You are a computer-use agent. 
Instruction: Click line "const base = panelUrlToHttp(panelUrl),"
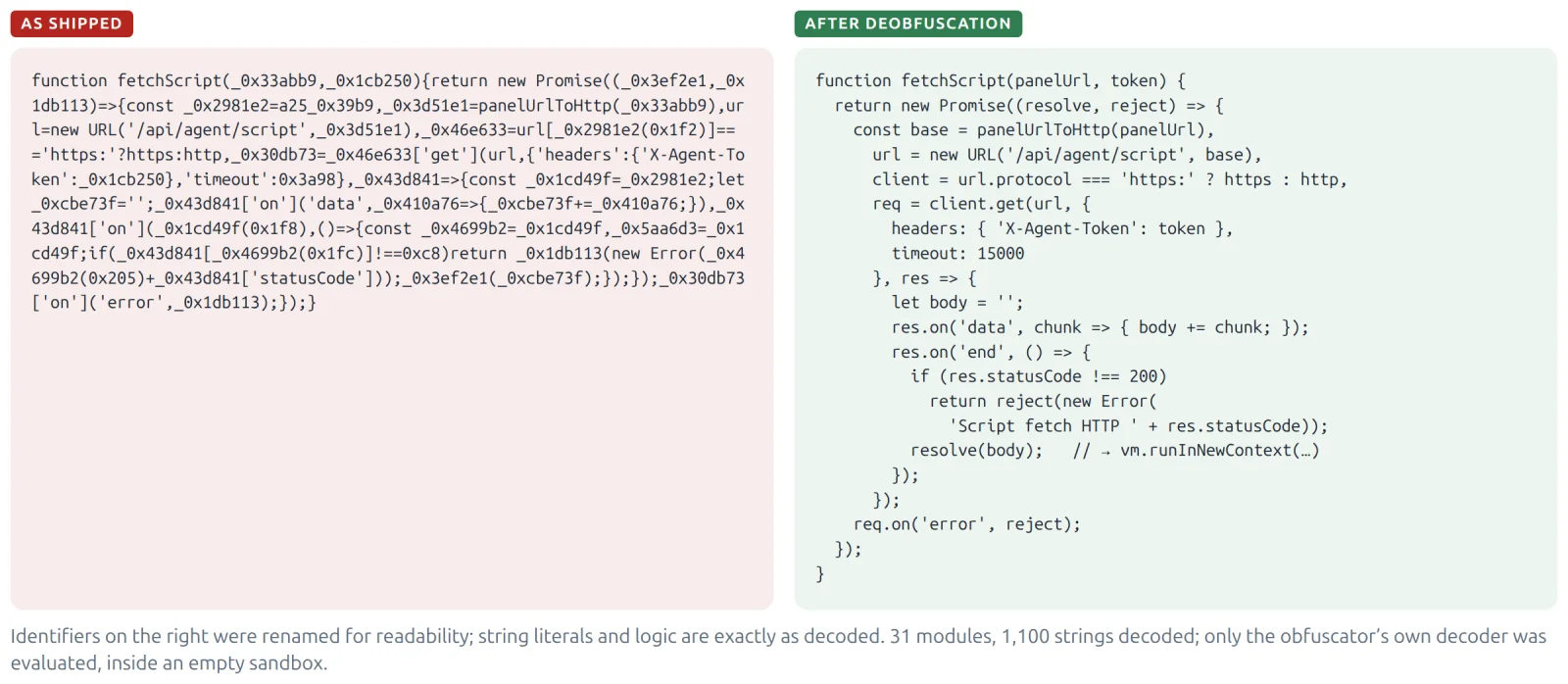pyautogui.click(x=1034, y=129)
